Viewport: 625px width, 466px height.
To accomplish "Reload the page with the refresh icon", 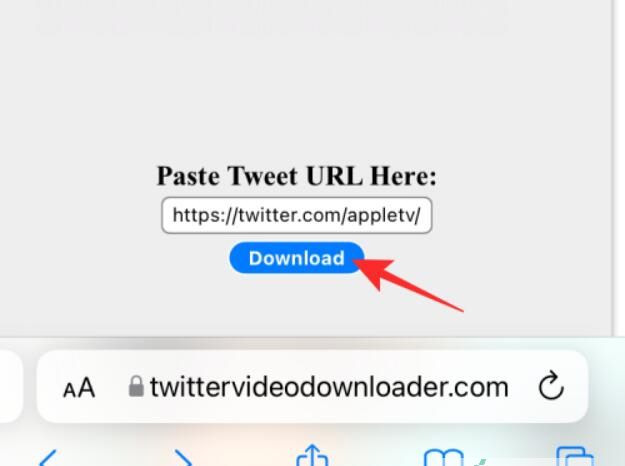I will coord(551,386).
